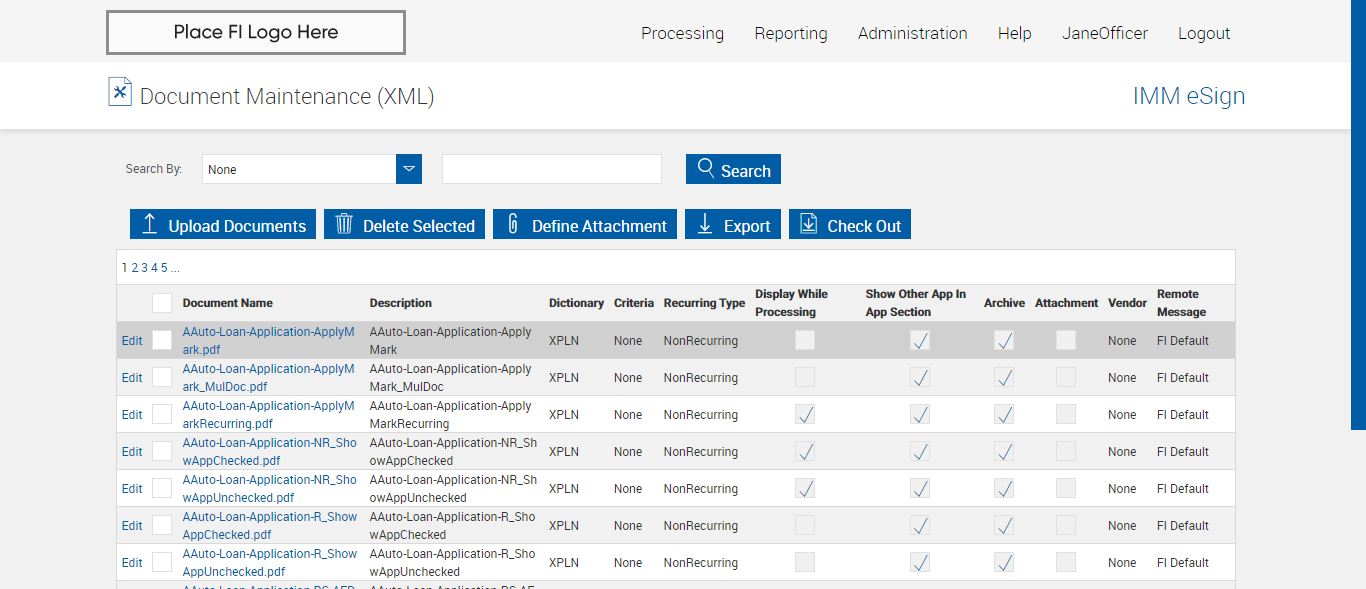
Task: Click the magnifying glass Search icon
Action: click(706, 168)
